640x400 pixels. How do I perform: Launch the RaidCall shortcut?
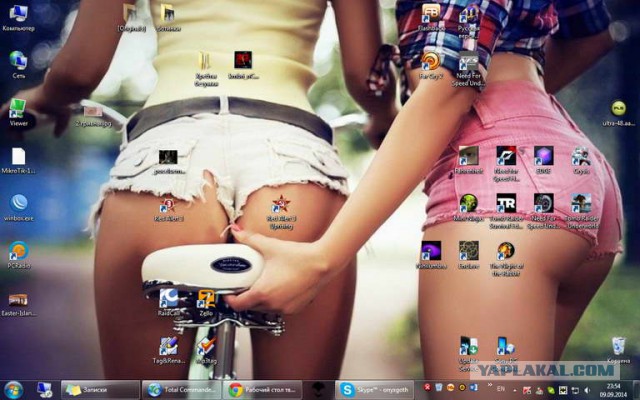coord(169,302)
